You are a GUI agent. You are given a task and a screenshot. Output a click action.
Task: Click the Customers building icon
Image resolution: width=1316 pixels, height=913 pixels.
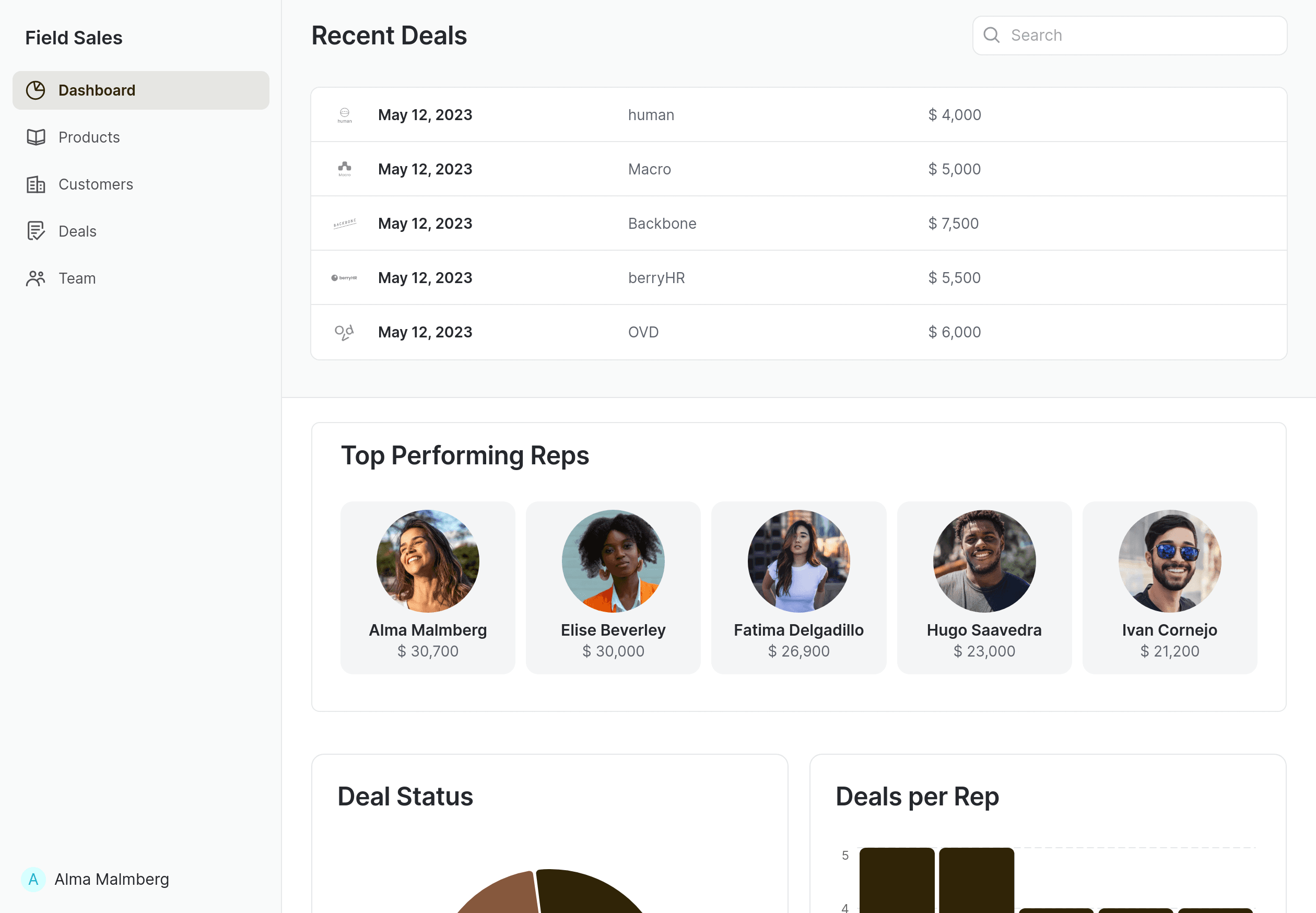pos(36,184)
